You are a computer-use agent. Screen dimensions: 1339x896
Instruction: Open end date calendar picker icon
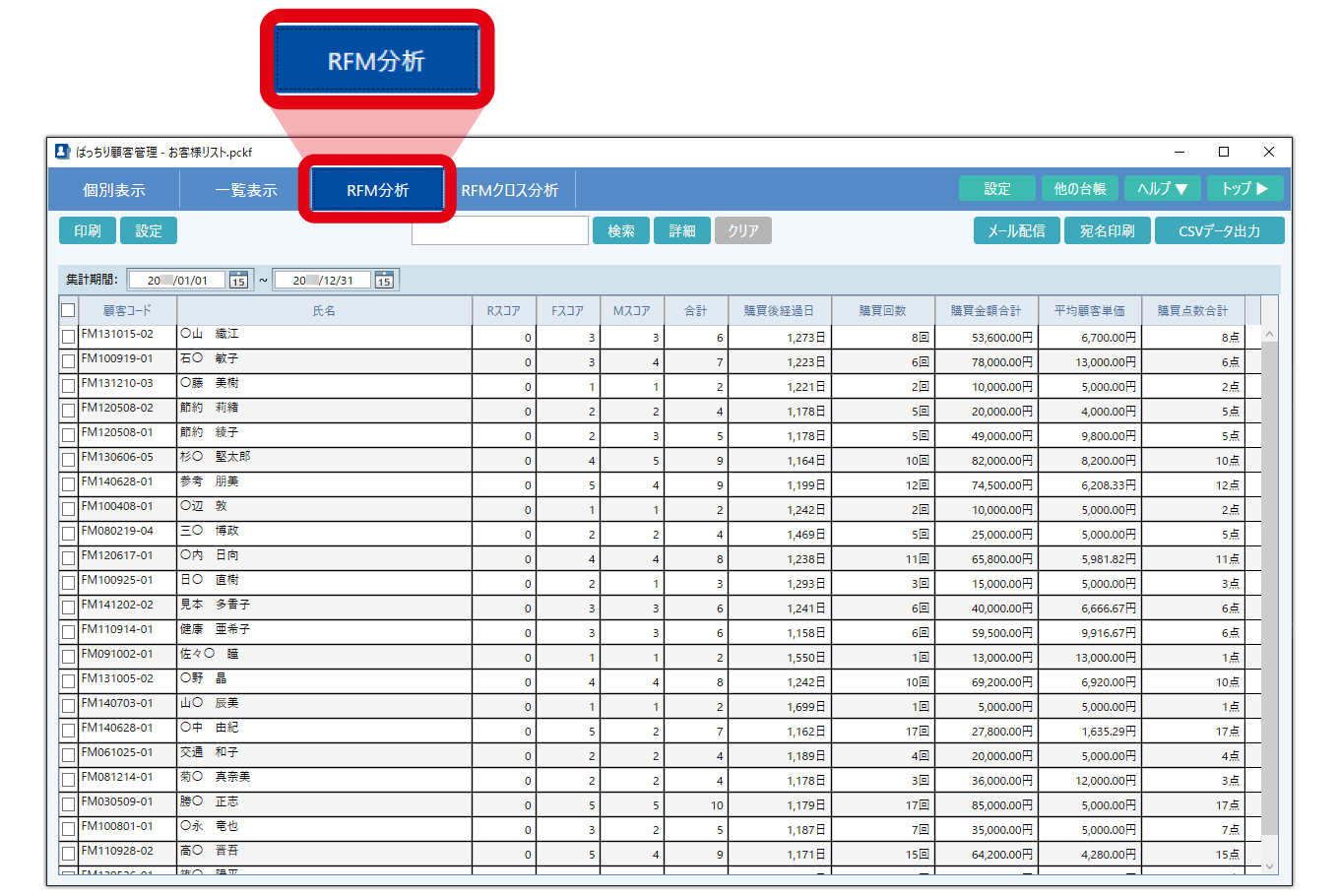pos(384,281)
